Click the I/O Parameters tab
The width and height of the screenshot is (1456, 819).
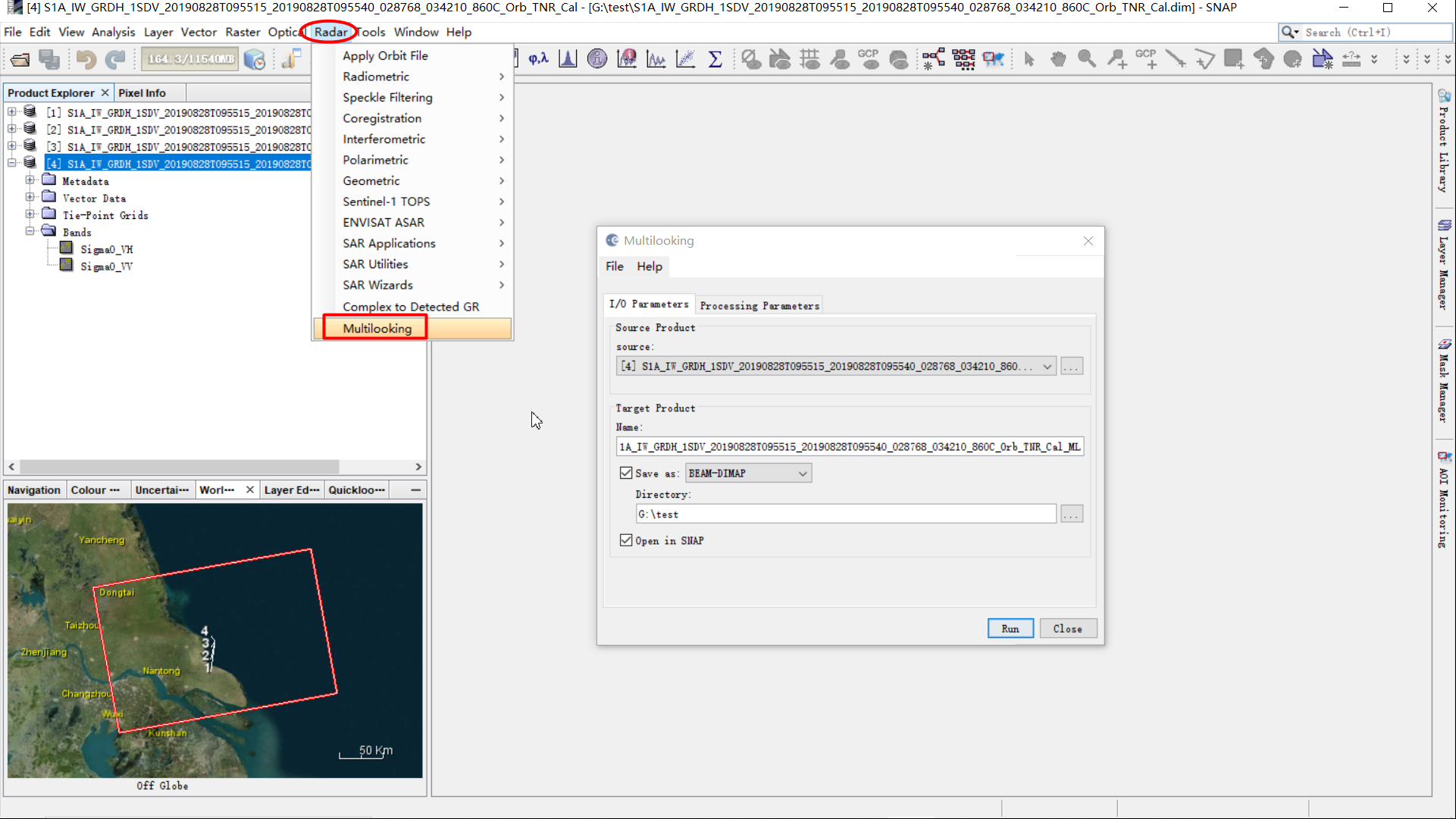648,305
